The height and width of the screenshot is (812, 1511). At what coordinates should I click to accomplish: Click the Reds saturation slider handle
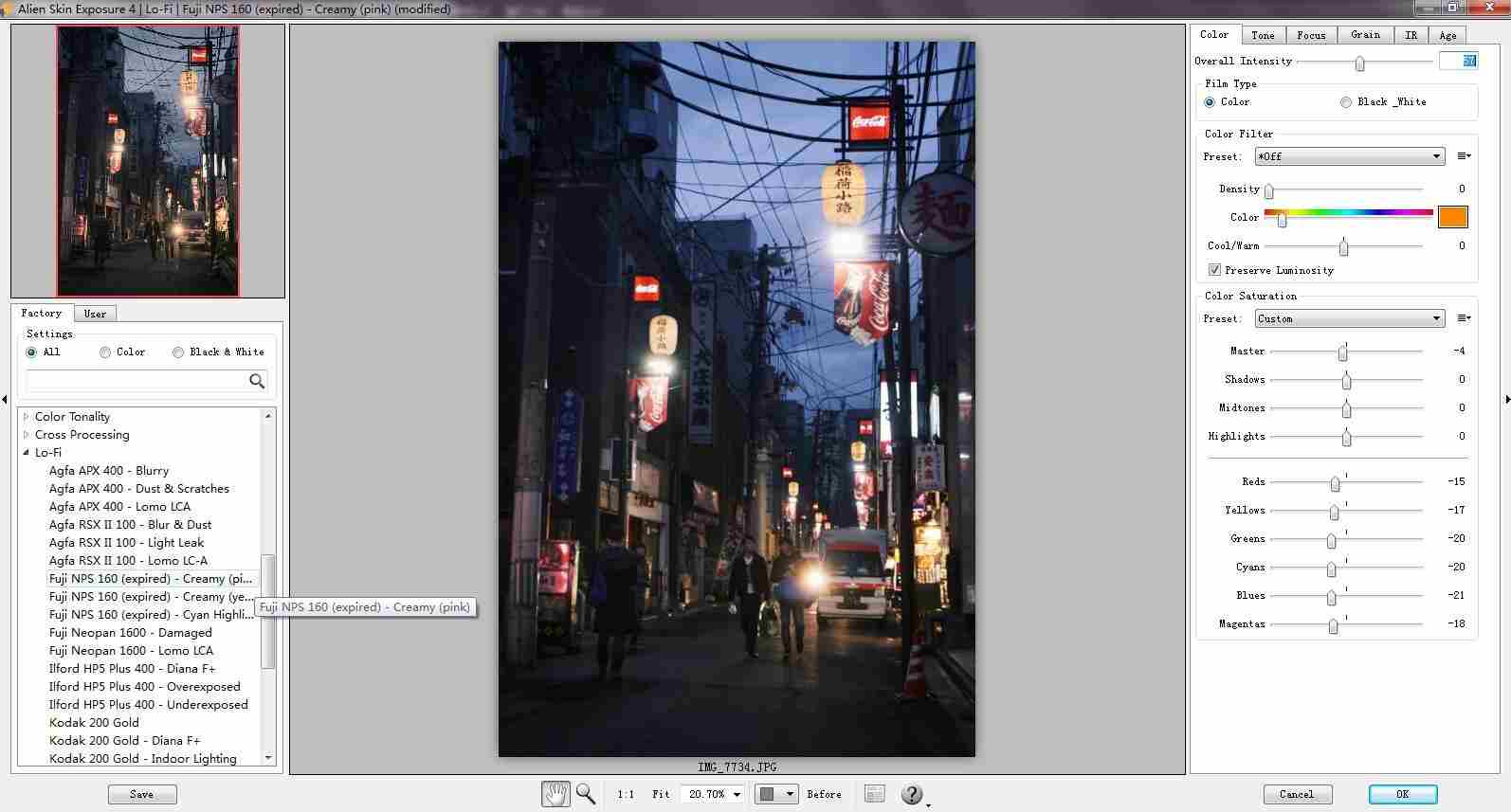click(1336, 484)
